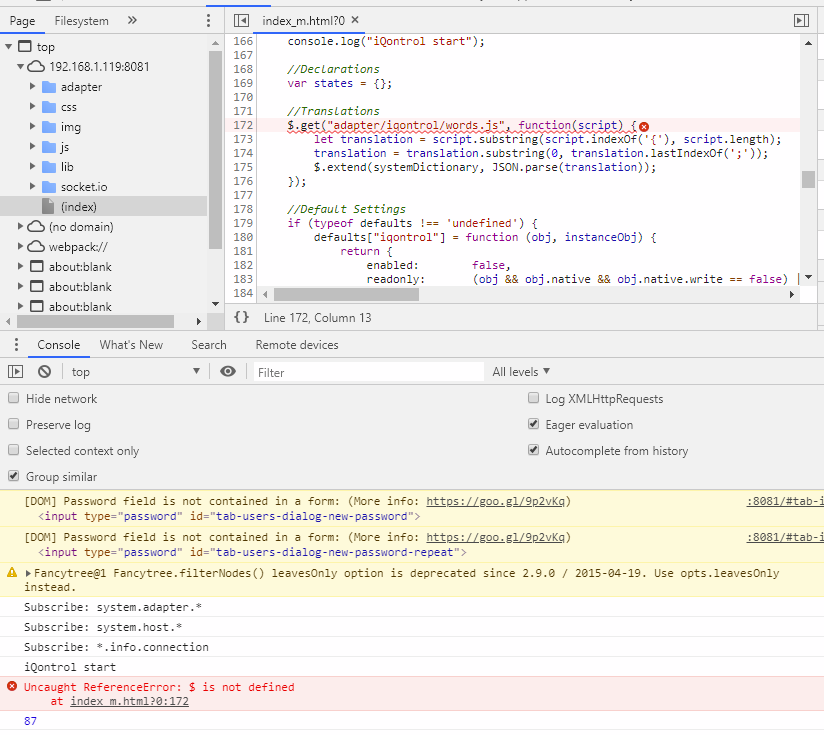Hide the navigator pane with toggle icon
The width and height of the screenshot is (824, 735).
[x=241, y=20]
